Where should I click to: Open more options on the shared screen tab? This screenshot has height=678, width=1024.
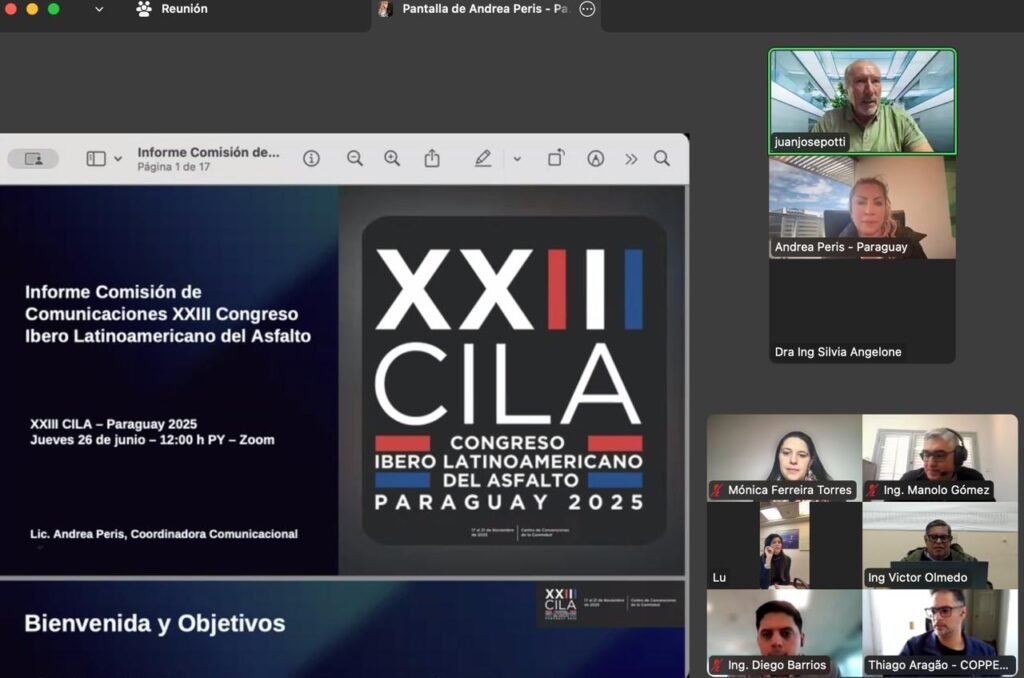[x=587, y=9]
